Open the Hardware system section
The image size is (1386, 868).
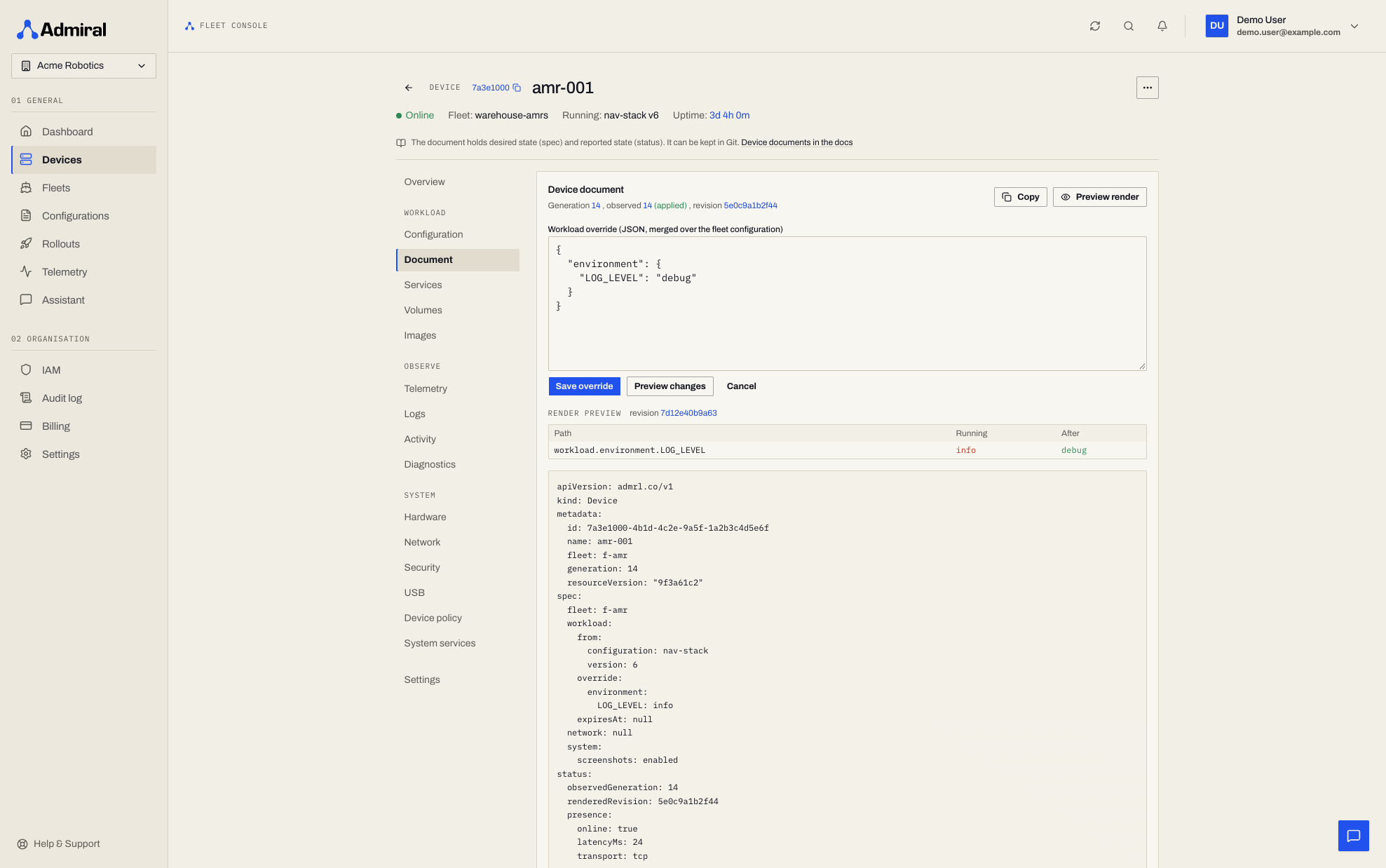(458, 517)
